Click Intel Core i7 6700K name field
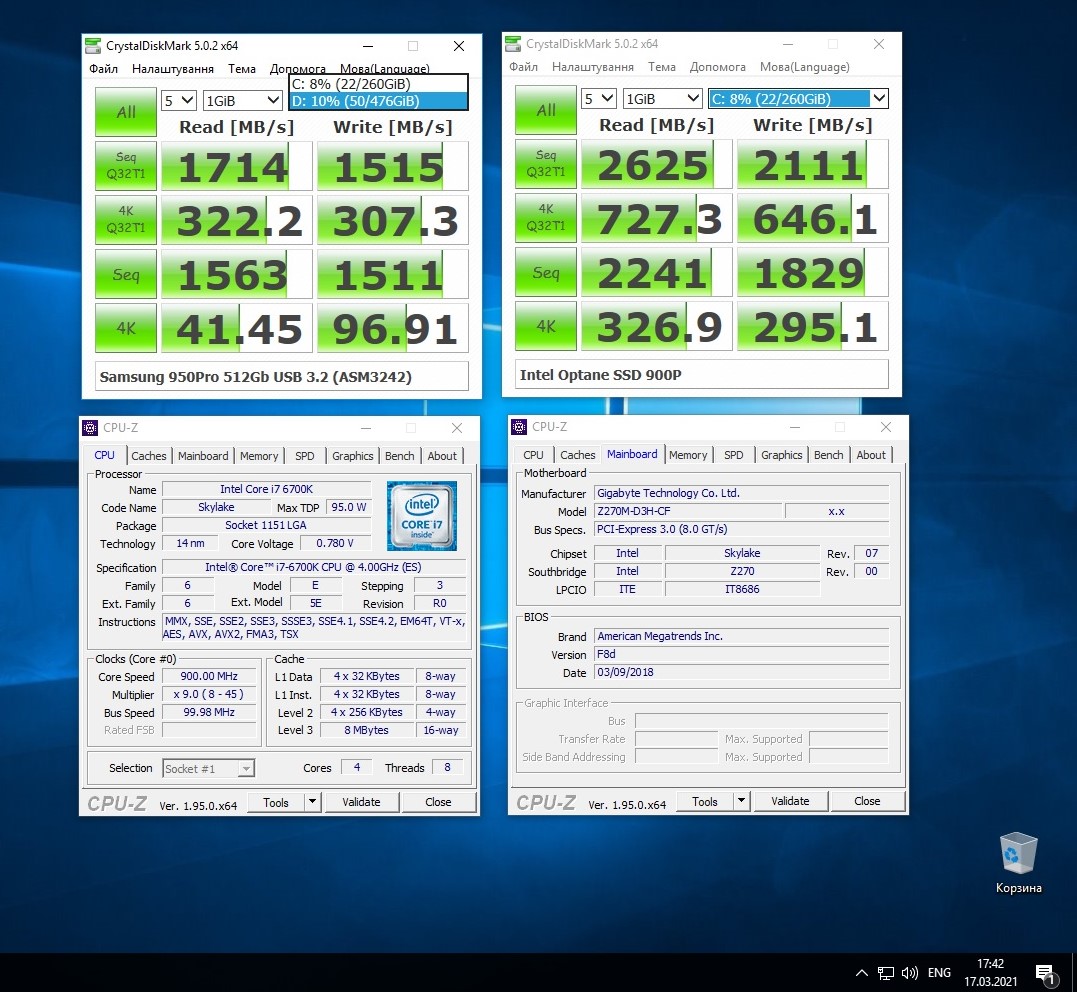The image size is (1077, 992). point(267,489)
